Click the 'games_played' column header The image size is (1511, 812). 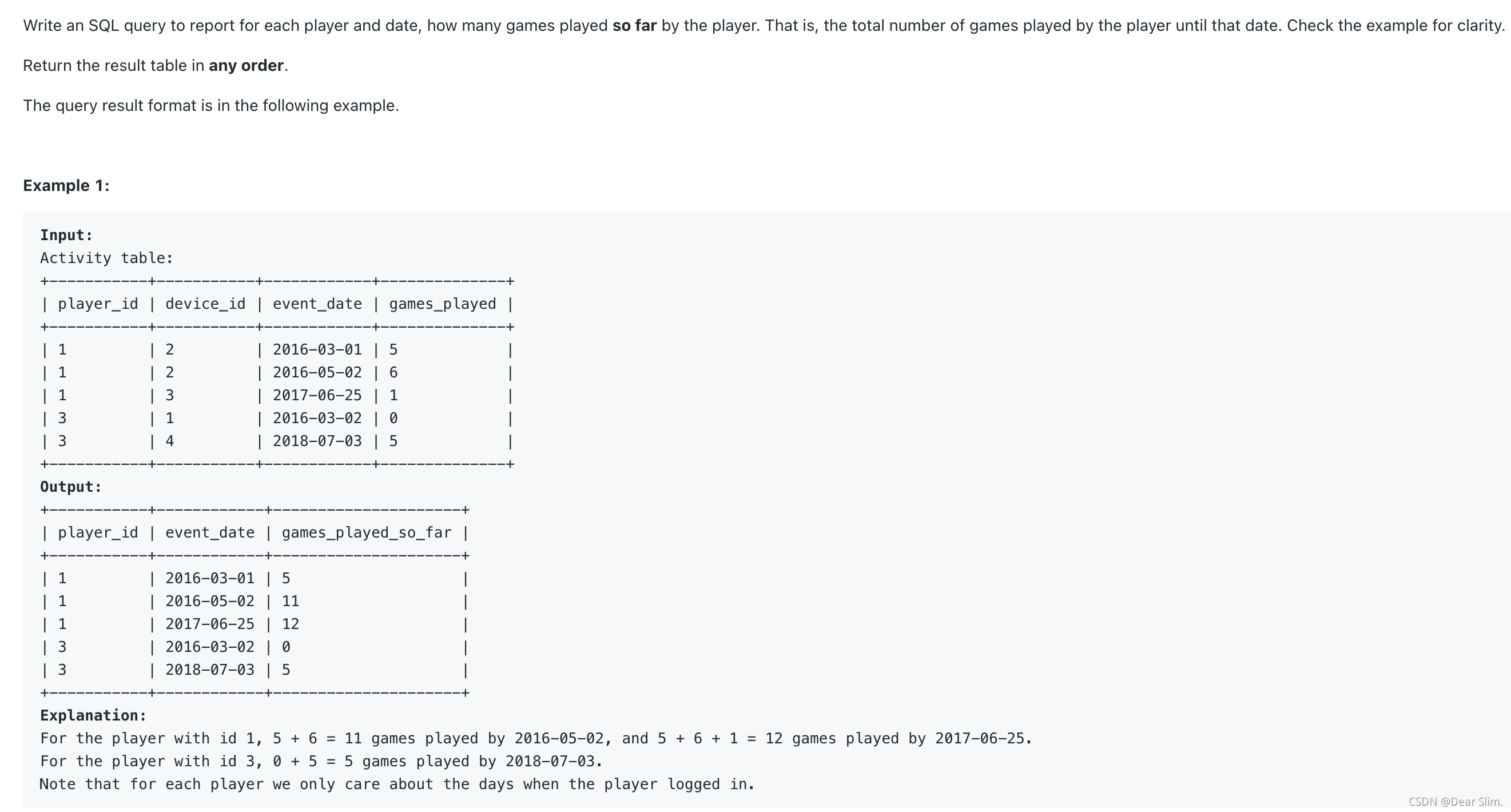point(442,304)
